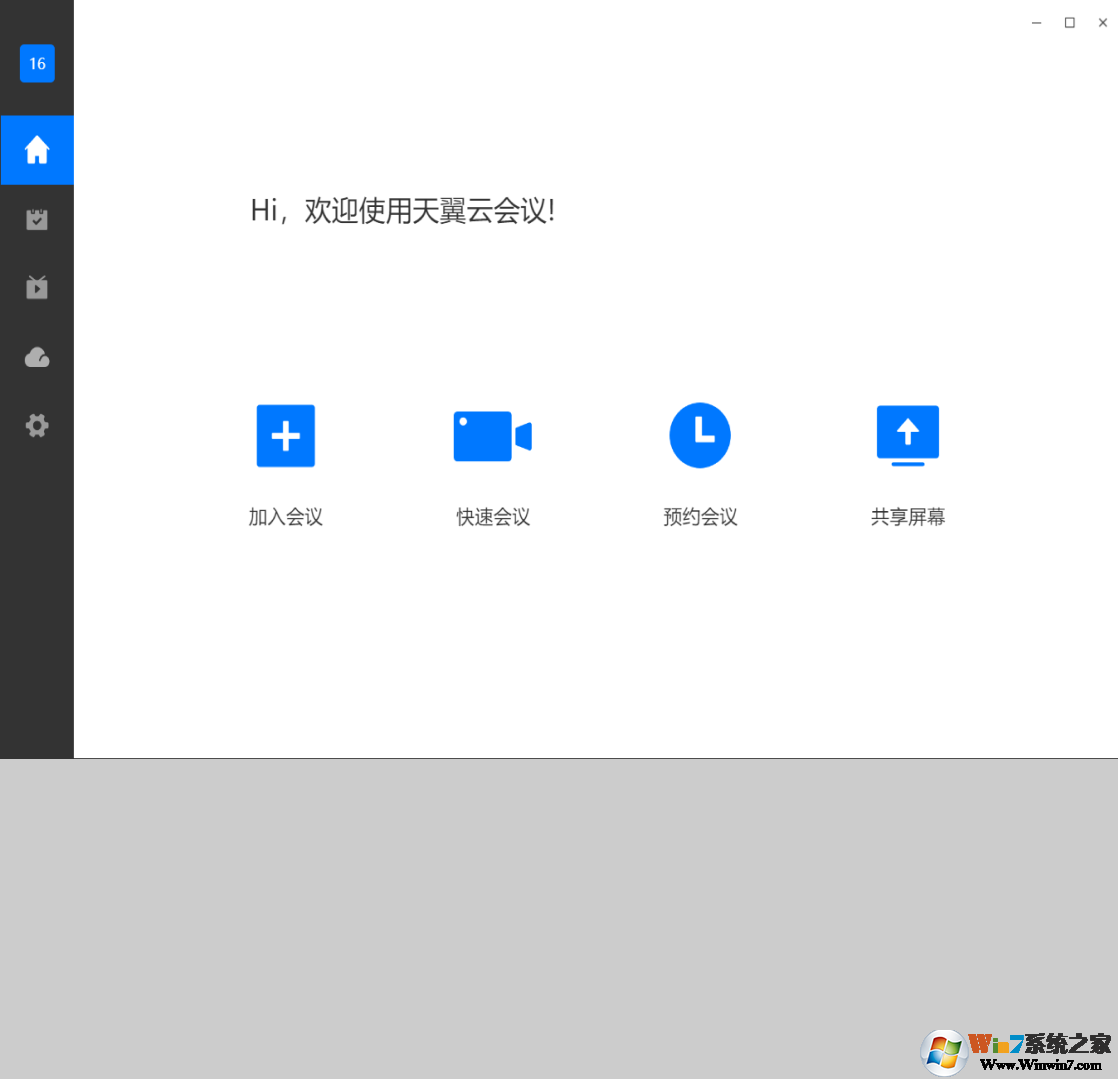Click the blue "16" date badge
This screenshot has height=1079, width=1118.
[37, 63]
